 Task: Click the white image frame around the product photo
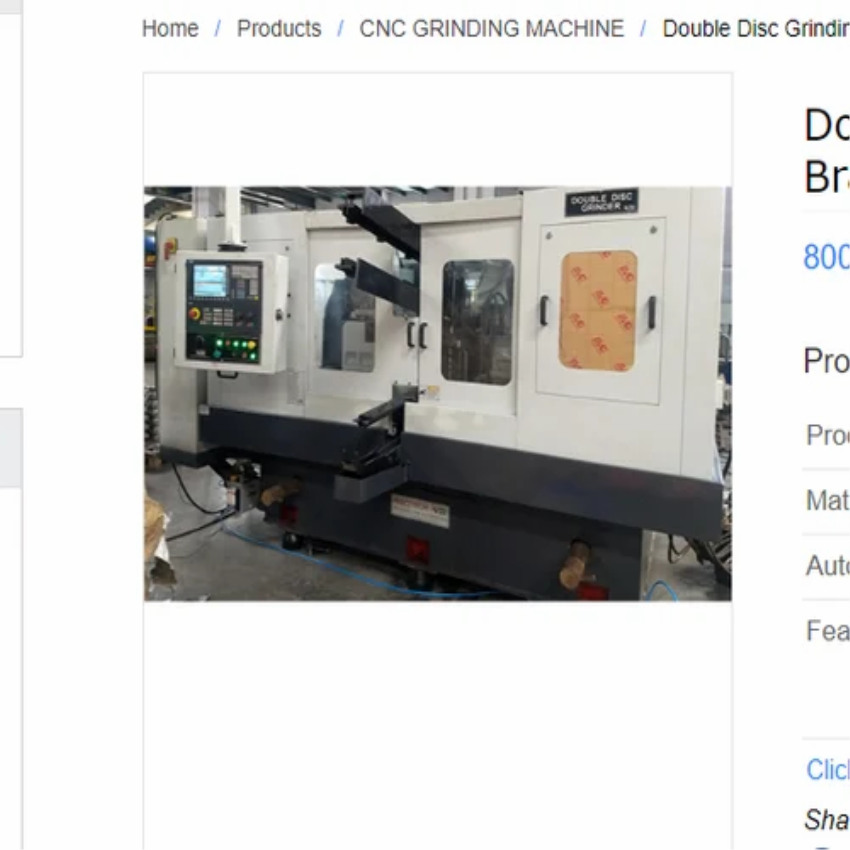coord(437,130)
